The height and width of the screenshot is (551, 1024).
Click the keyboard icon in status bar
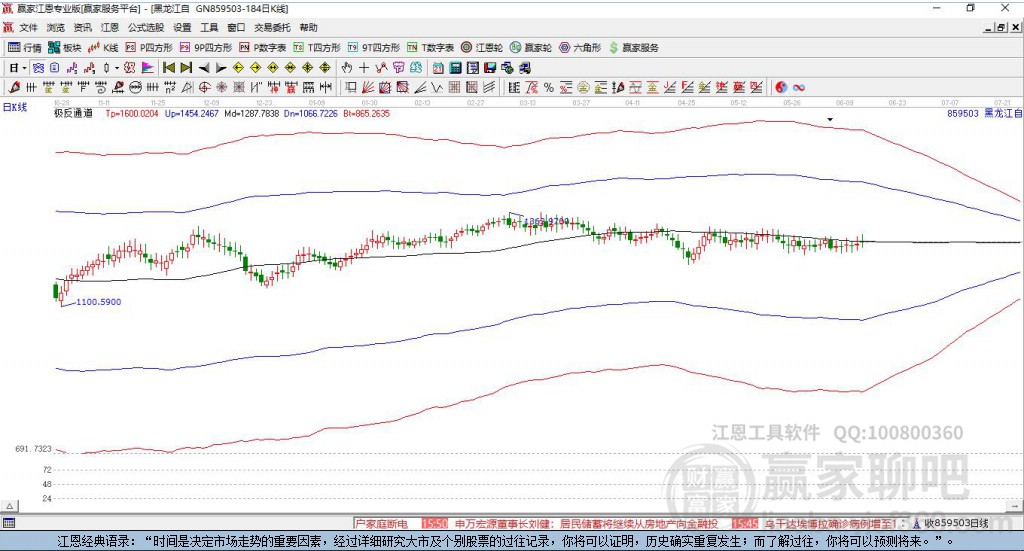[8, 523]
